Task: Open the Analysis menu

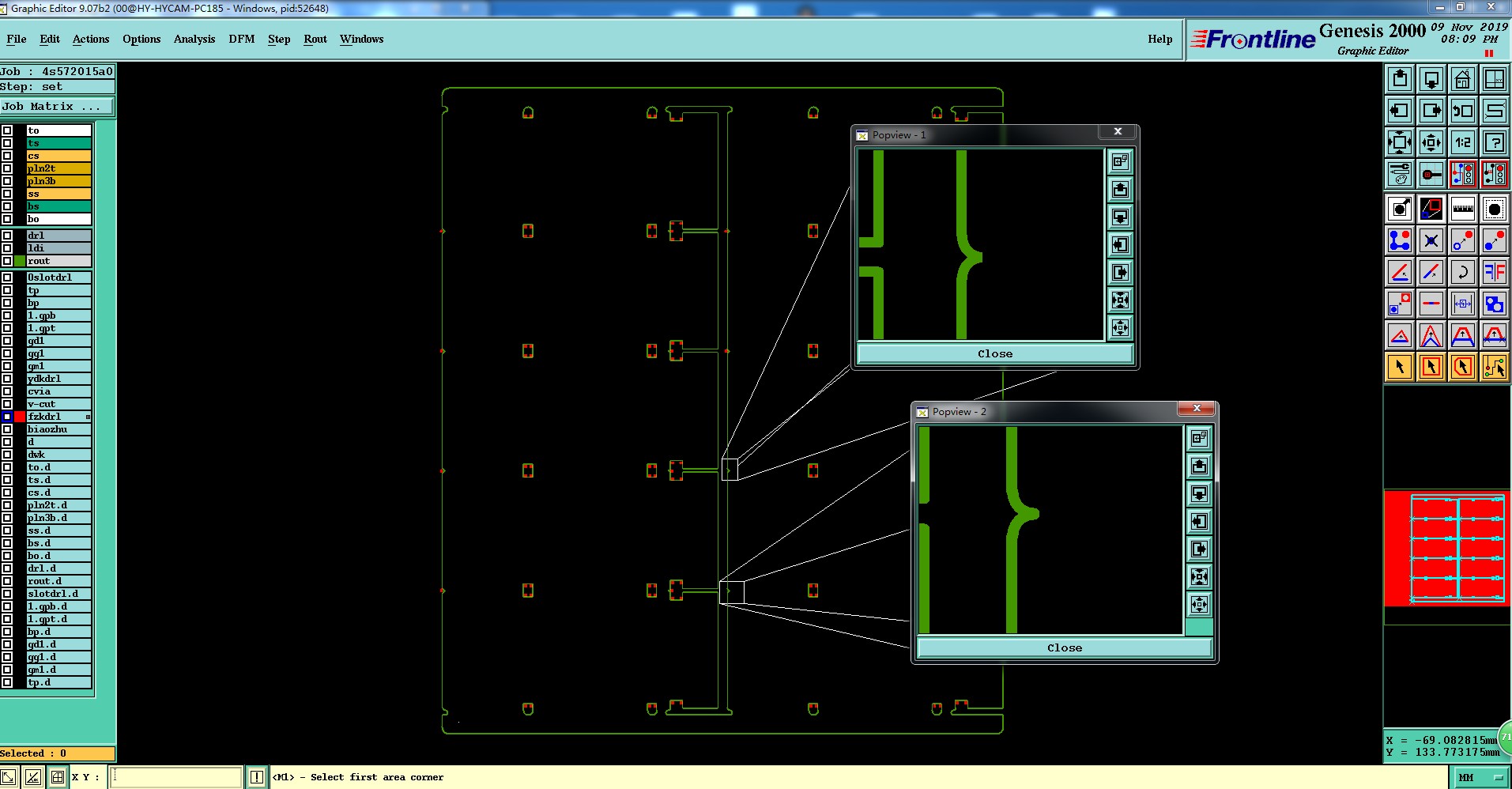Action: (x=194, y=39)
